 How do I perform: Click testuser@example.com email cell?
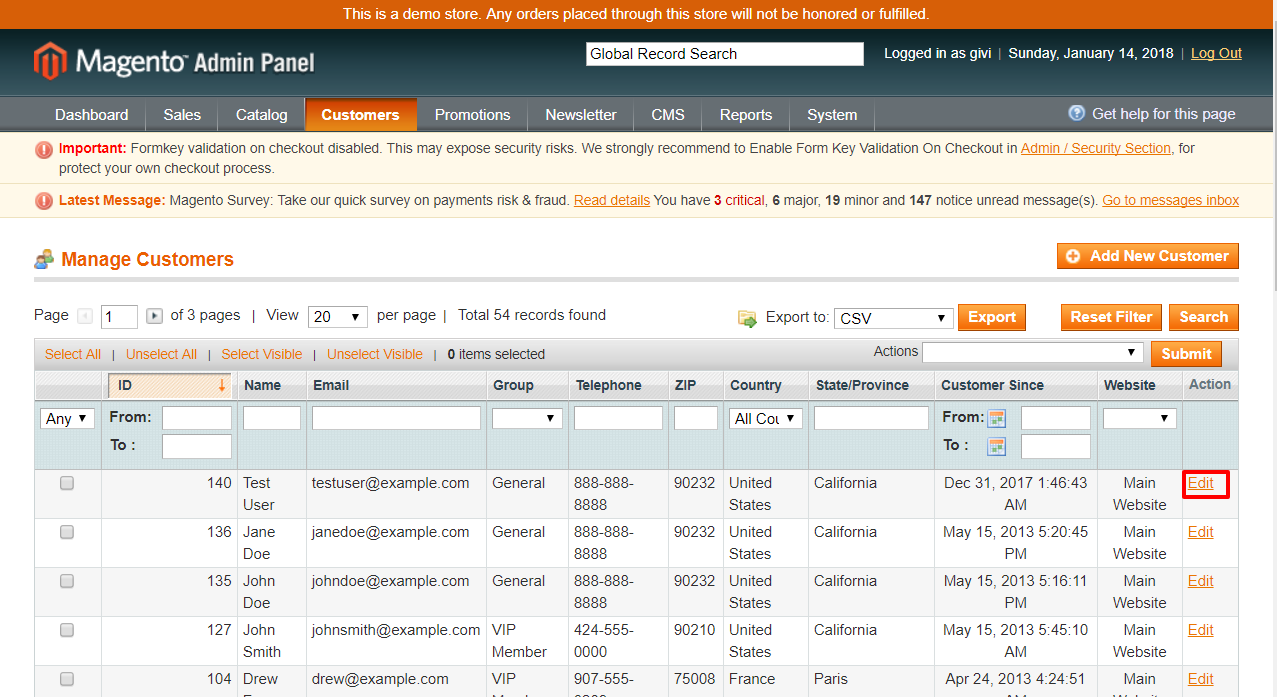391,483
